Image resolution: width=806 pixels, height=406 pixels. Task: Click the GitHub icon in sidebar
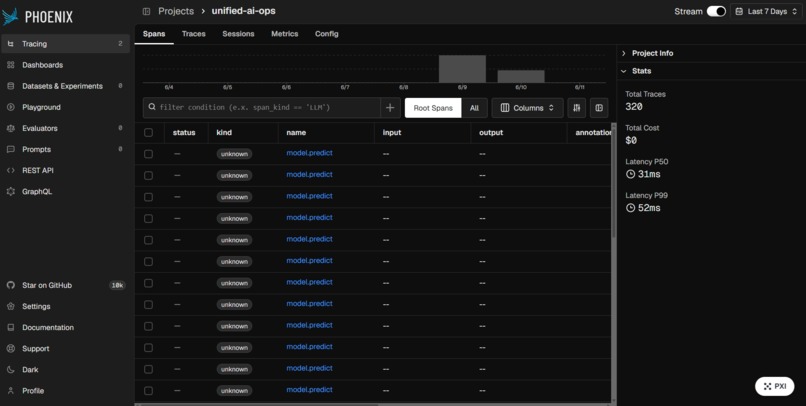tap(11, 285)
